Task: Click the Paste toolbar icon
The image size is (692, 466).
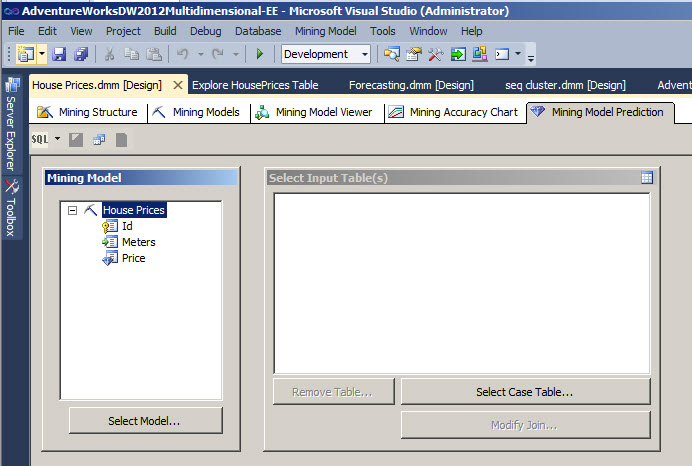Action: coord(154,54)
